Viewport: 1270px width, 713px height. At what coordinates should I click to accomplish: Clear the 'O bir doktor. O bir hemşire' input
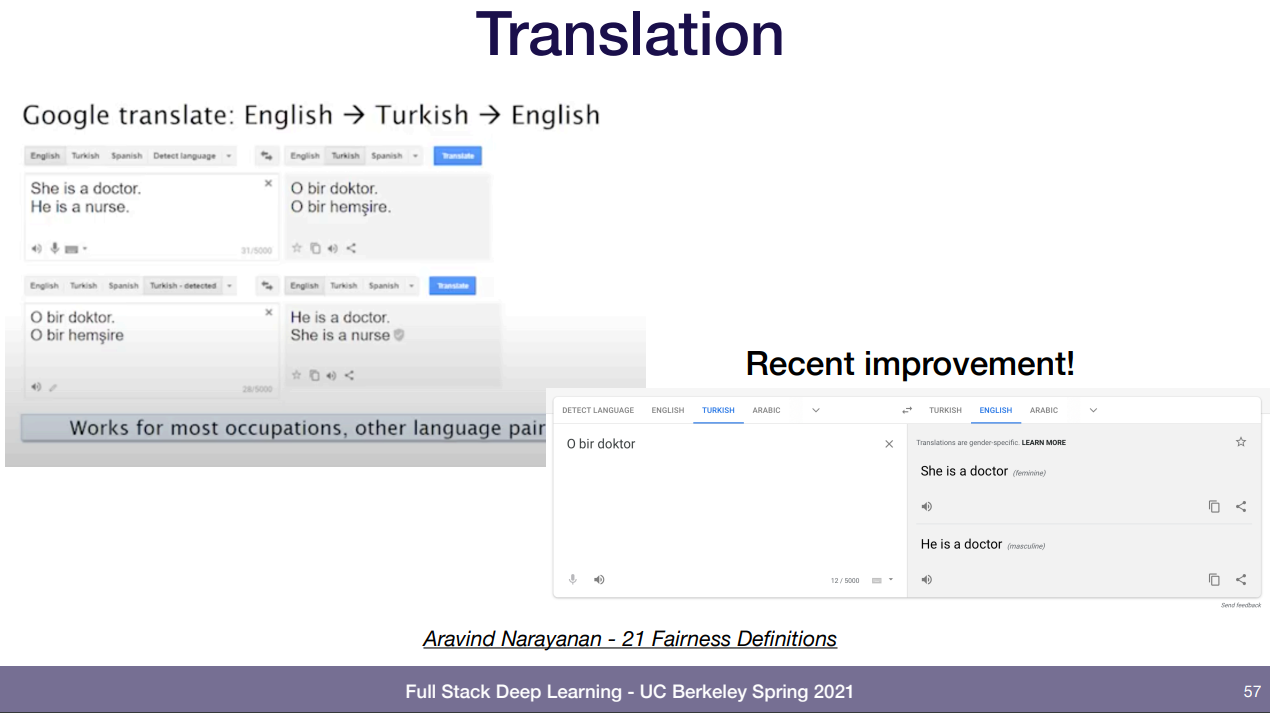click(x=268, y=312)
